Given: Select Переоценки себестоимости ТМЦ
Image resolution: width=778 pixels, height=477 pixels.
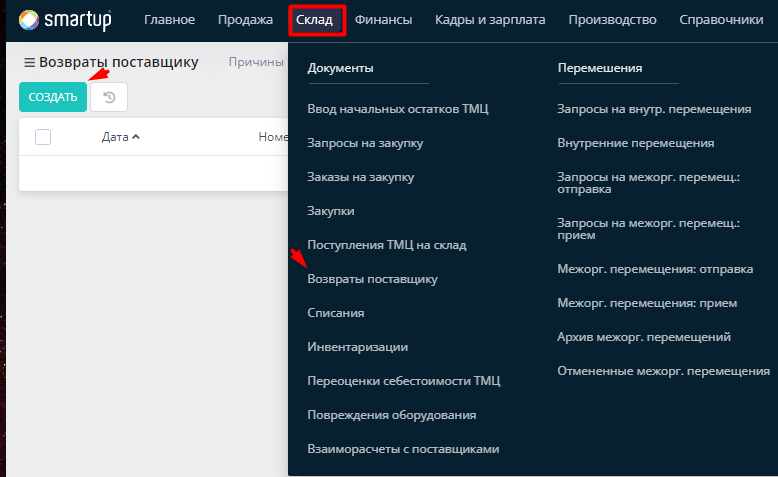Looking at the screenshot, I should click(x=404, y=381).
